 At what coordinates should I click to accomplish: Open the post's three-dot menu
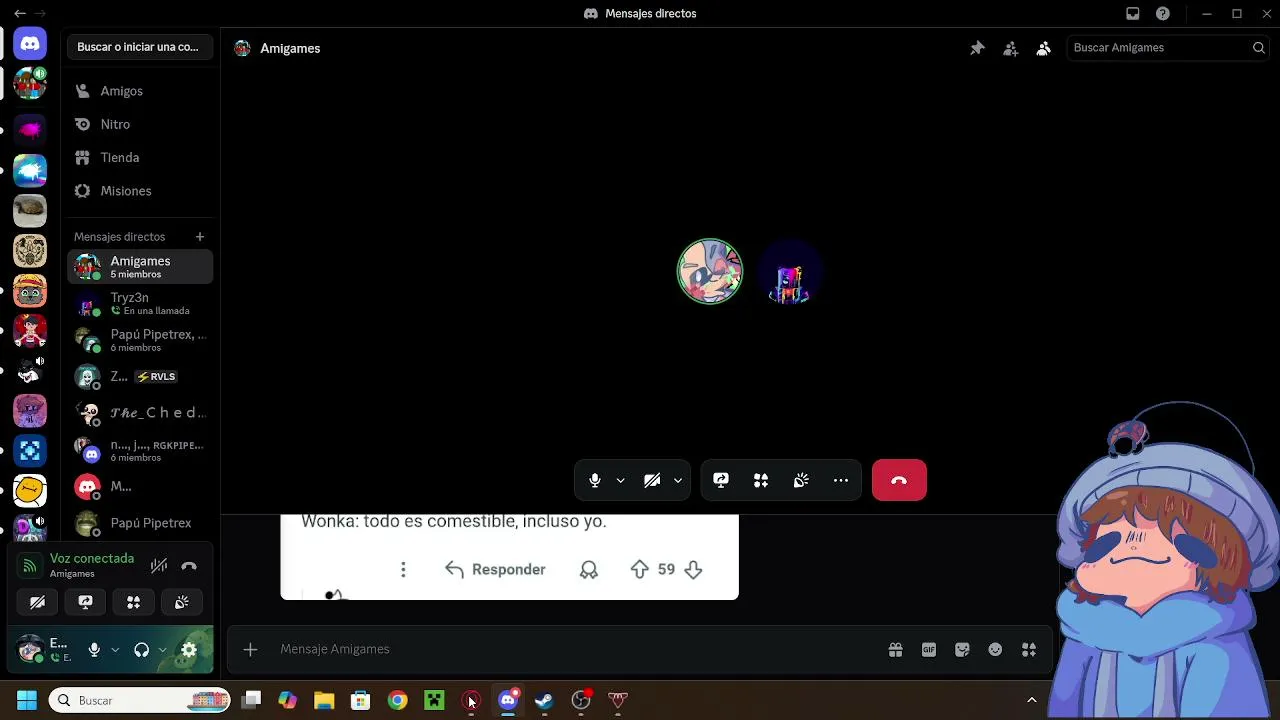tap(403, 569)
